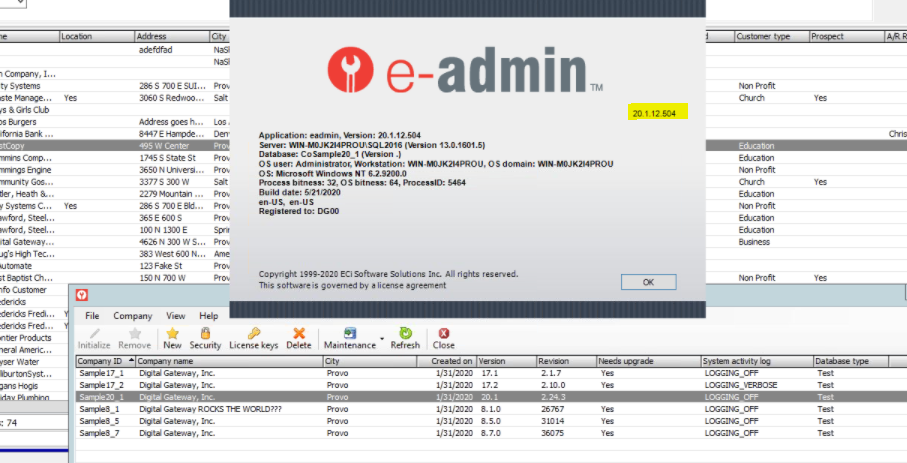Click the Database type column header
The image size is (907, 463).
[x=850, y=361]
